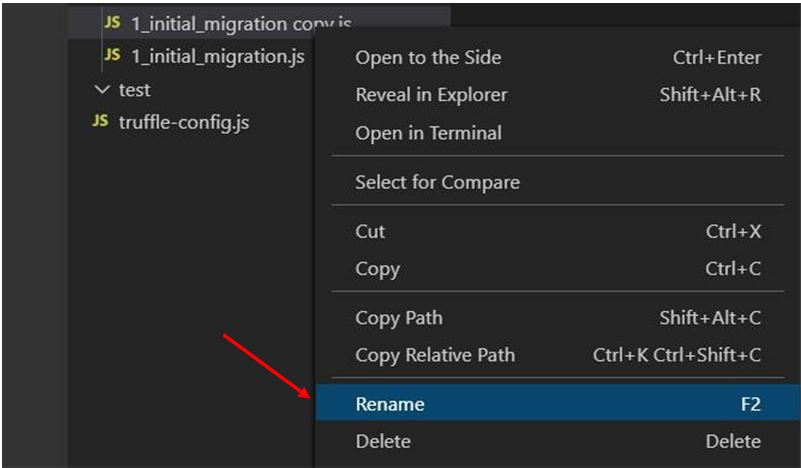This screenshot has height=468, width=801.
Task: Choose Reveal in Explorer
Action: (x=431, y=95)
